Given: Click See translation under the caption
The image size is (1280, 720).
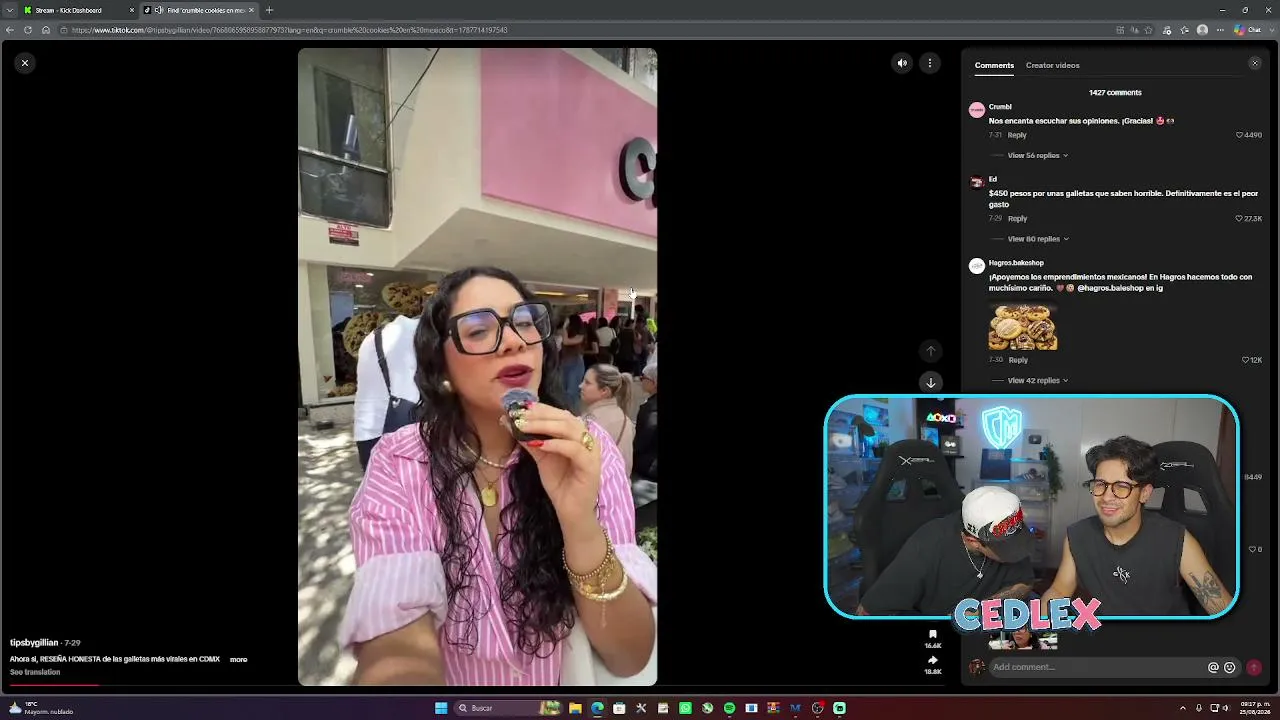Looking at the screenshot, I should click(35, 672).
